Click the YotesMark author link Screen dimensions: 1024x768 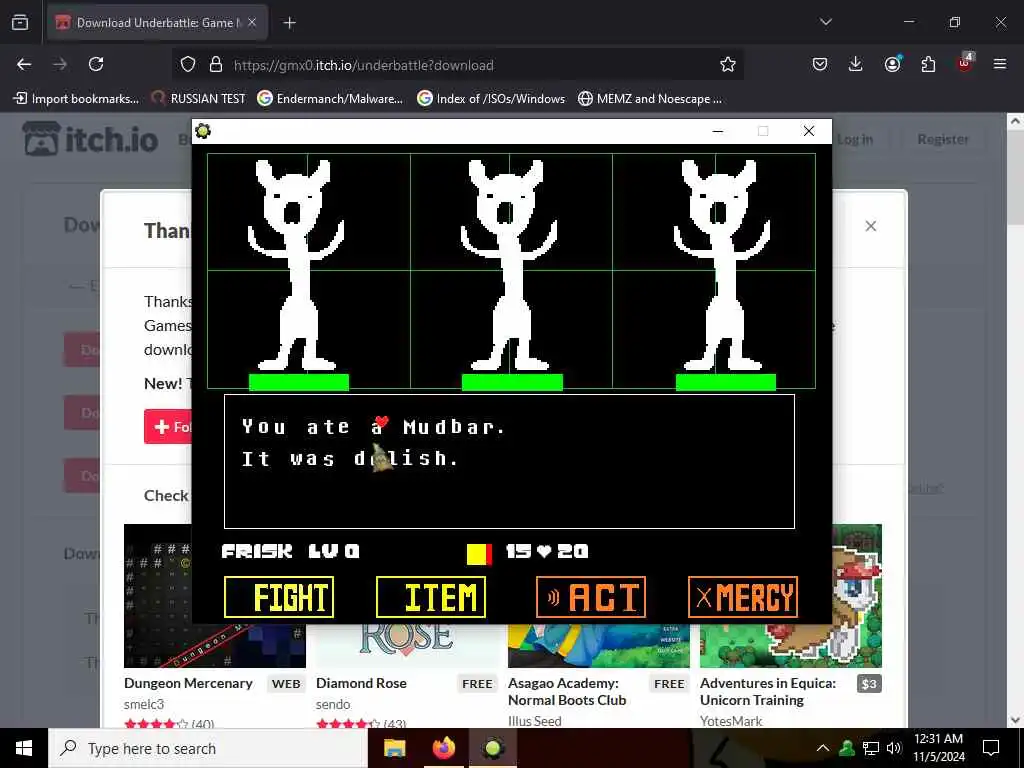(x=731, y=721)
